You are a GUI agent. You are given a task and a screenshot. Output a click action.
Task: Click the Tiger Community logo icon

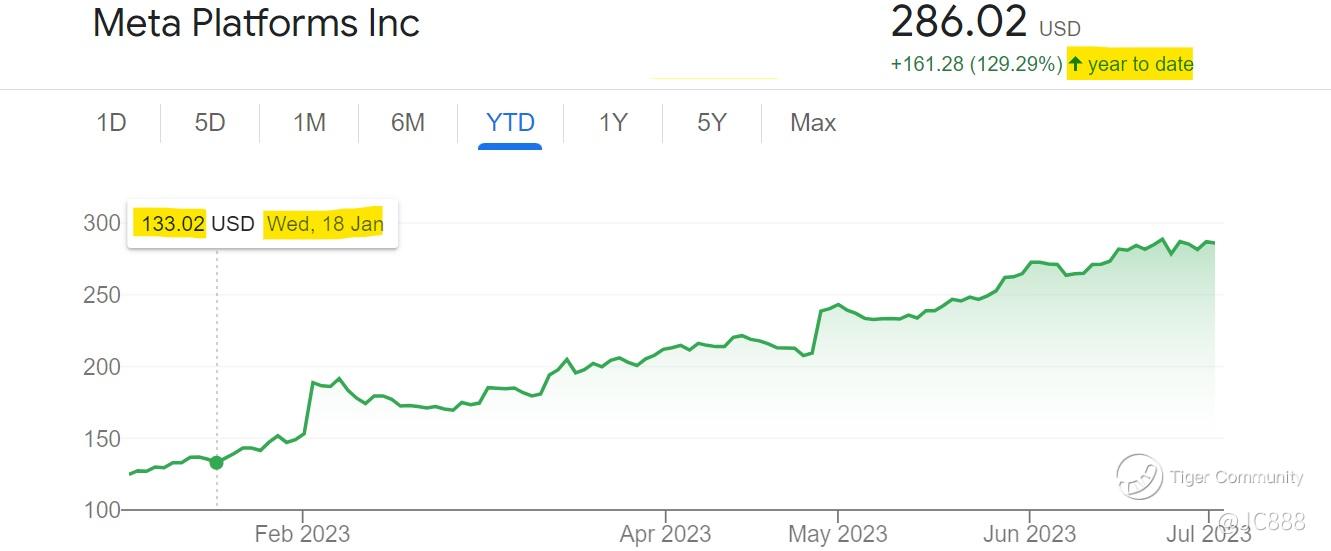tap(1139, 477)
